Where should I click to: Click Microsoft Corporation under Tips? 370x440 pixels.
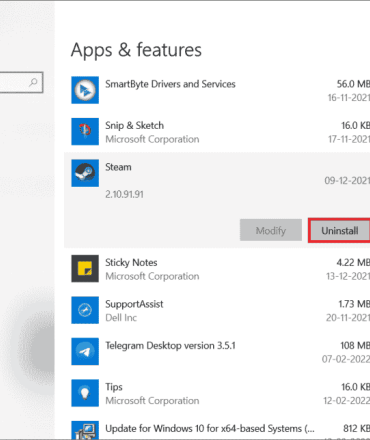pos(152,401)
